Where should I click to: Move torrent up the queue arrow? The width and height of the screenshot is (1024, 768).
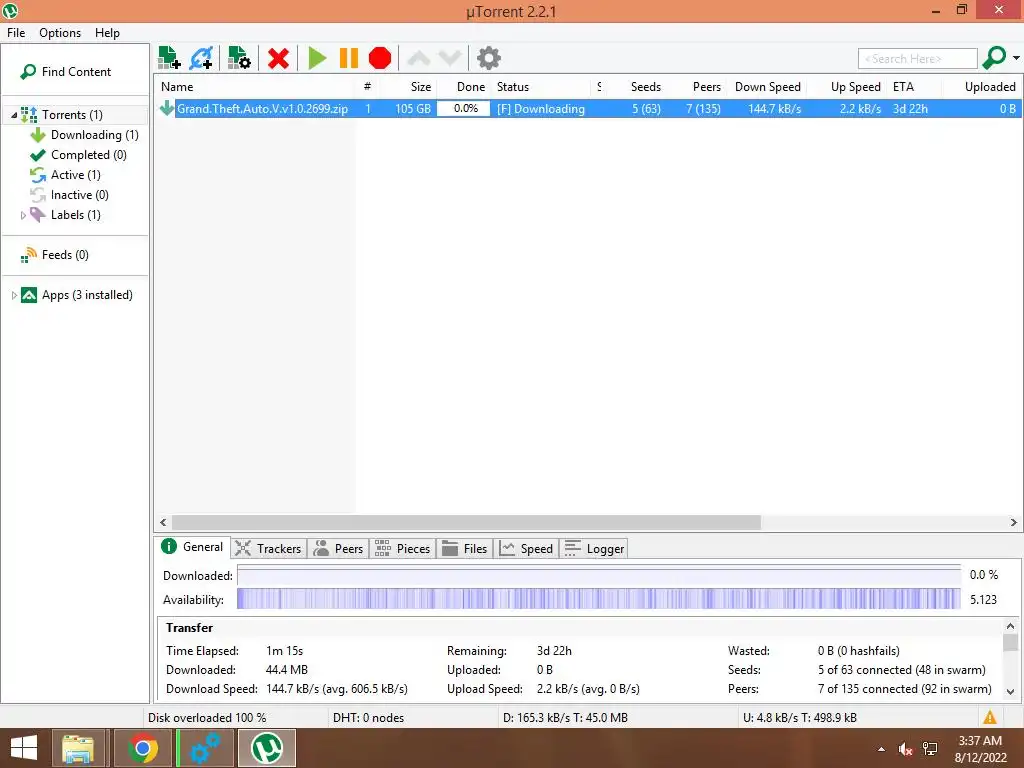(x=419, y=58)
